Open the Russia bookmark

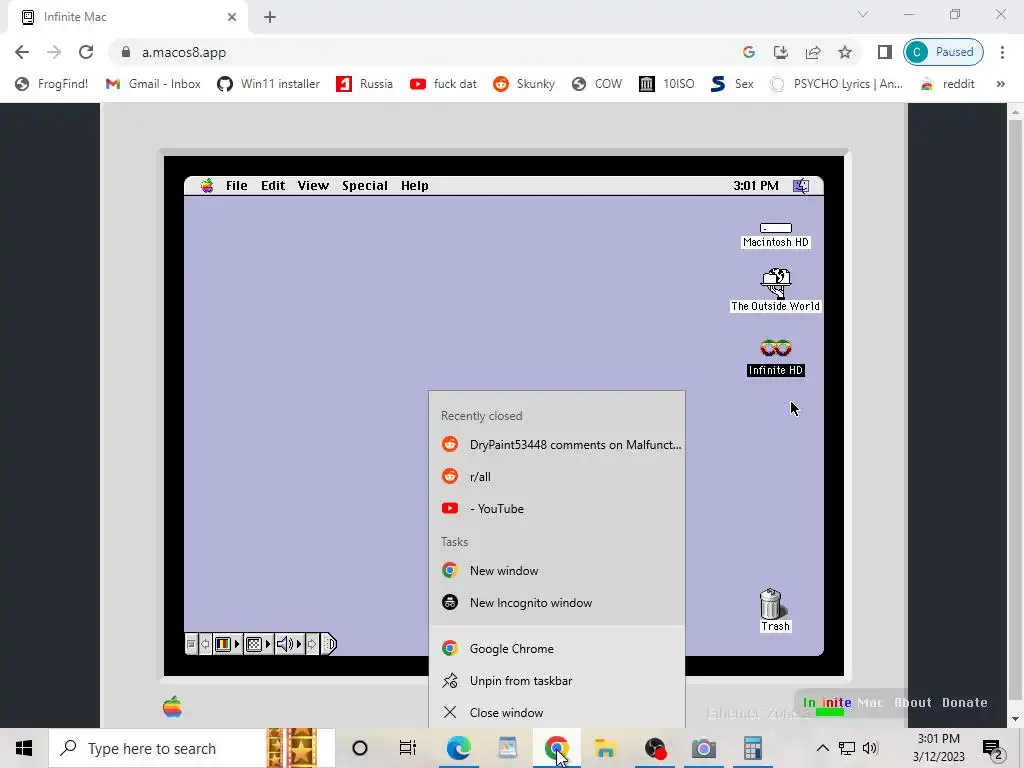click(x=364, y=84)
